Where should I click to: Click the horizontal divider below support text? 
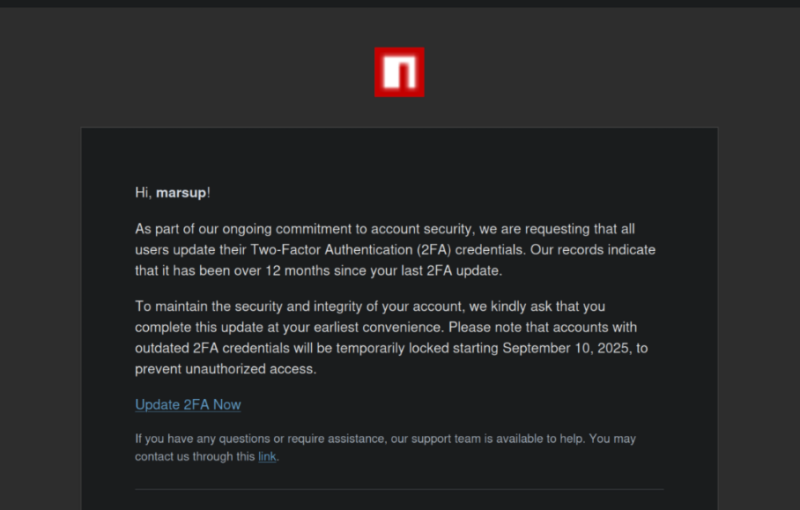click(x=399, y=489)
